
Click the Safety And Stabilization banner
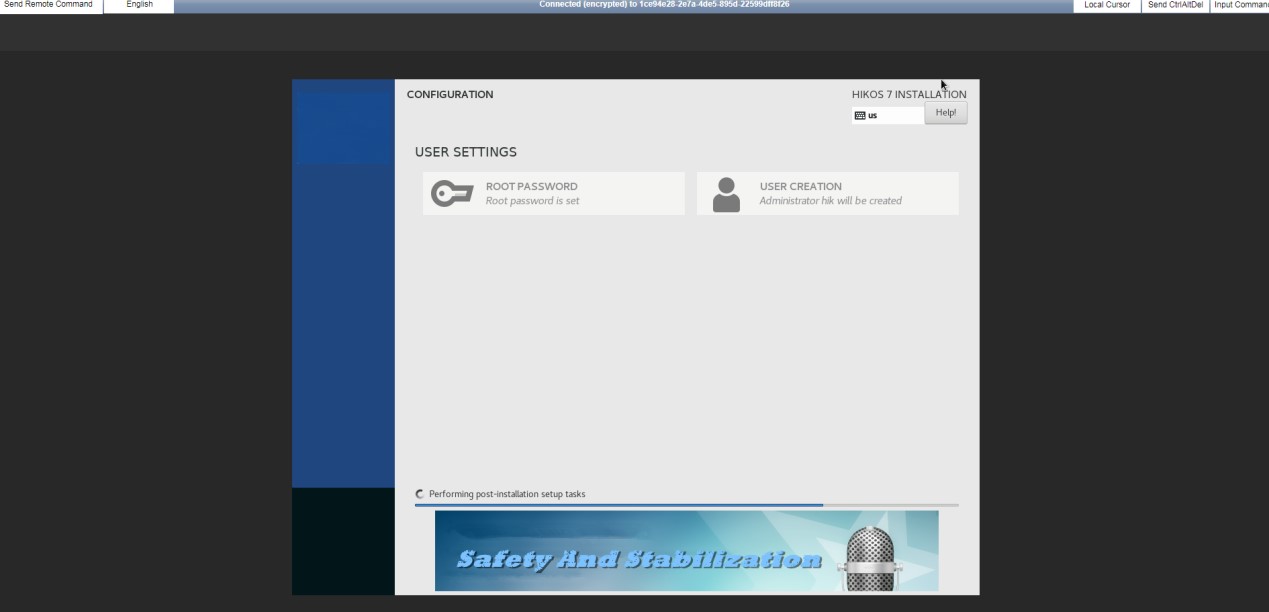click(x=686, y=551)
